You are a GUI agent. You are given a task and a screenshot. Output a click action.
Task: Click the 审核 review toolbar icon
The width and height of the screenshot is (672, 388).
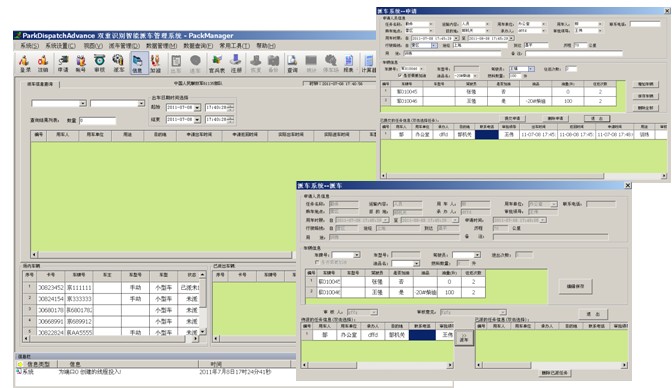[99, 63]
